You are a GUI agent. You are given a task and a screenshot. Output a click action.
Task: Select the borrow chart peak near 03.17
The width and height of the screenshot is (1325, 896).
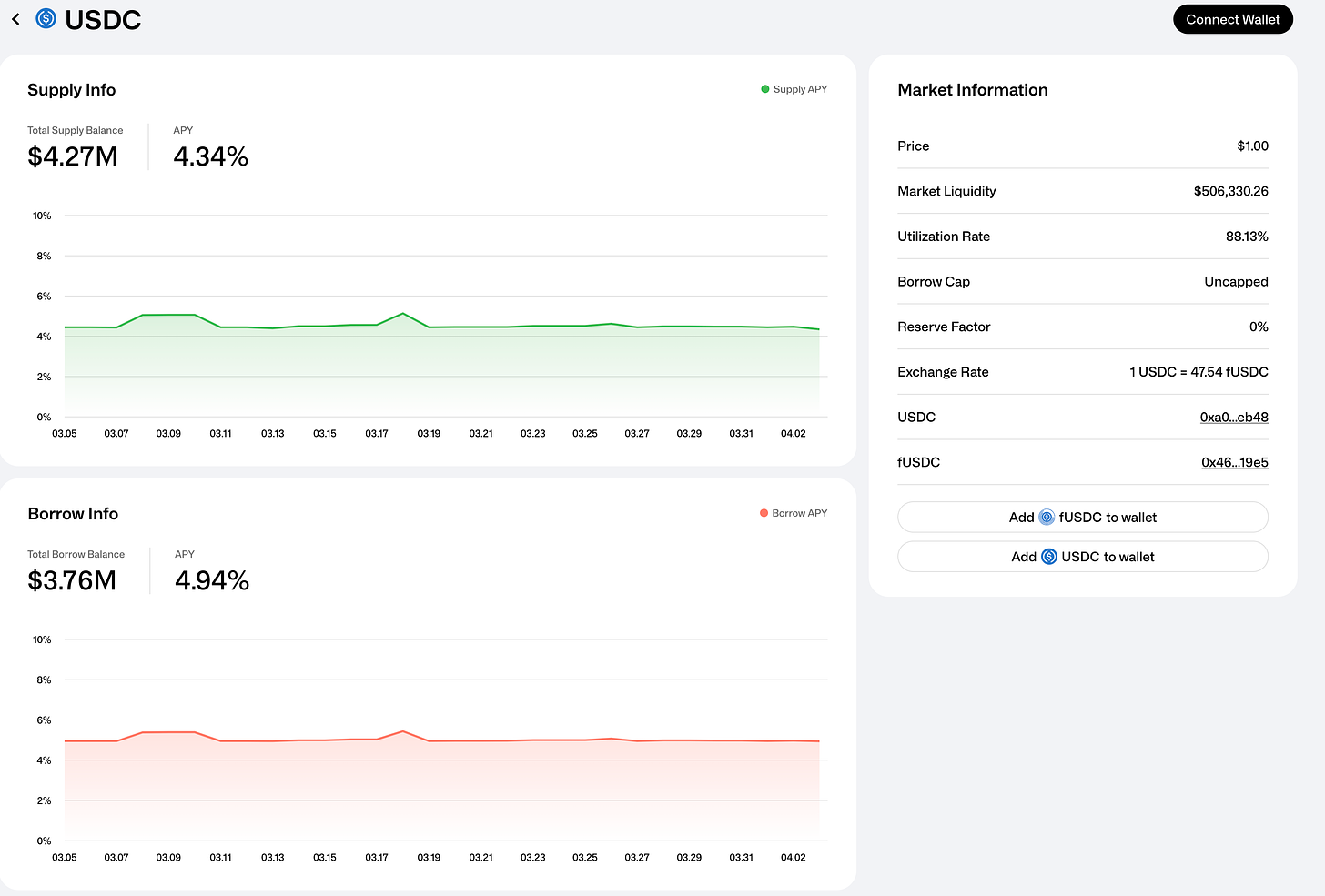coord(402,731)
